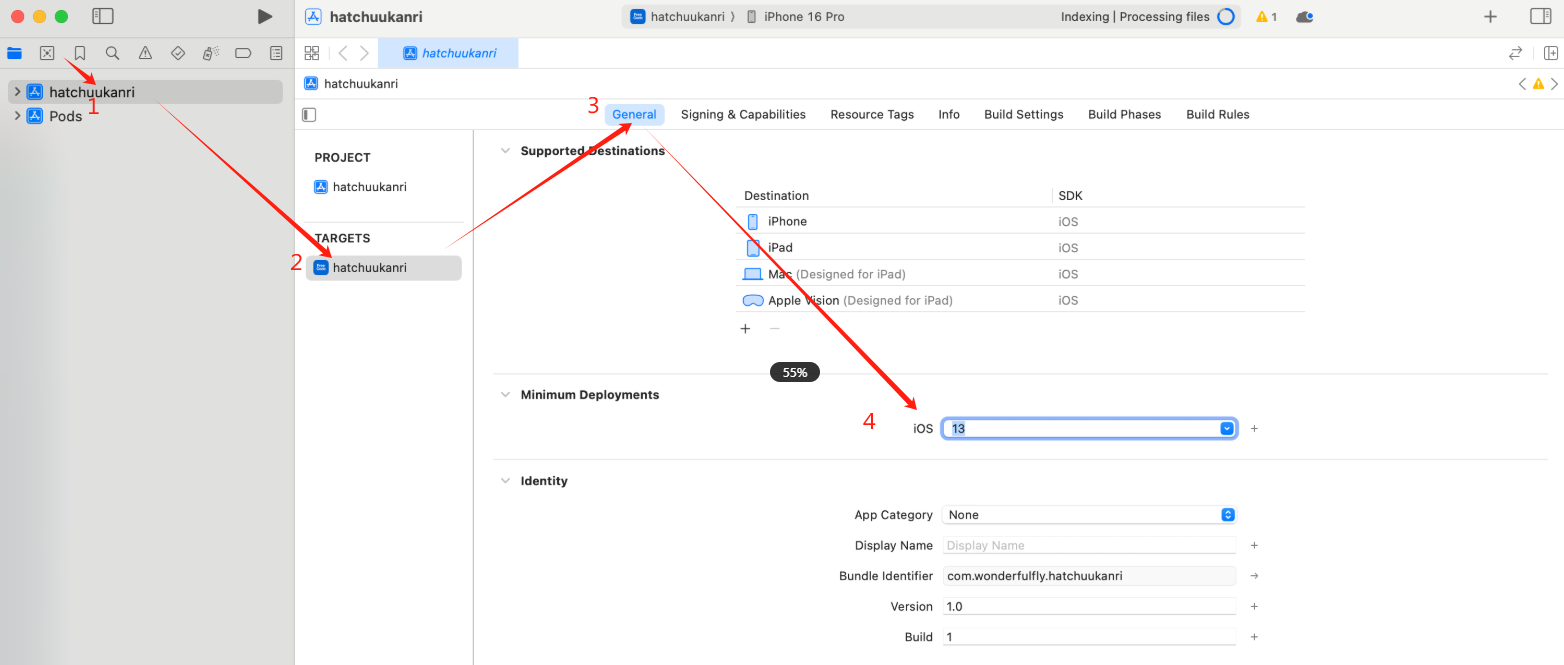Open the Xcode Cloud status icon
Screen dimensions: 1564x665
1304,17
